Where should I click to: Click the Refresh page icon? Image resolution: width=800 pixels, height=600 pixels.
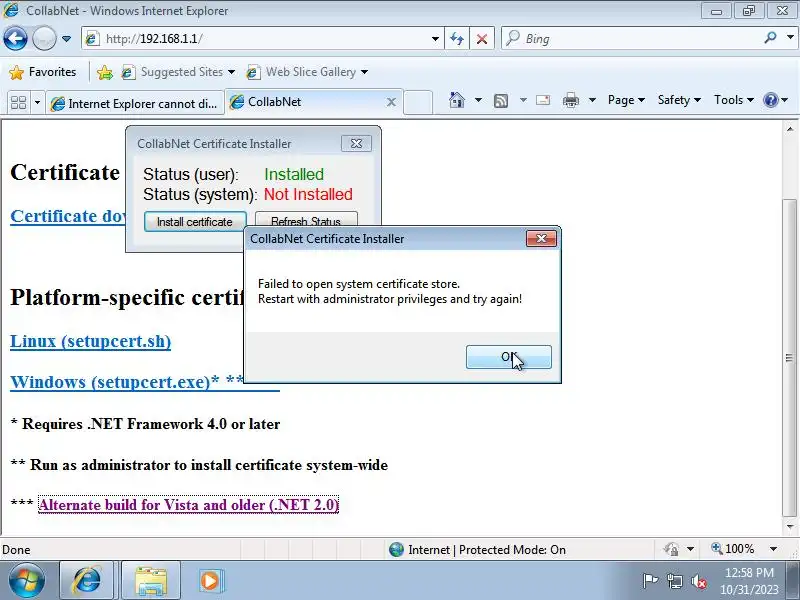coord(457,39)
